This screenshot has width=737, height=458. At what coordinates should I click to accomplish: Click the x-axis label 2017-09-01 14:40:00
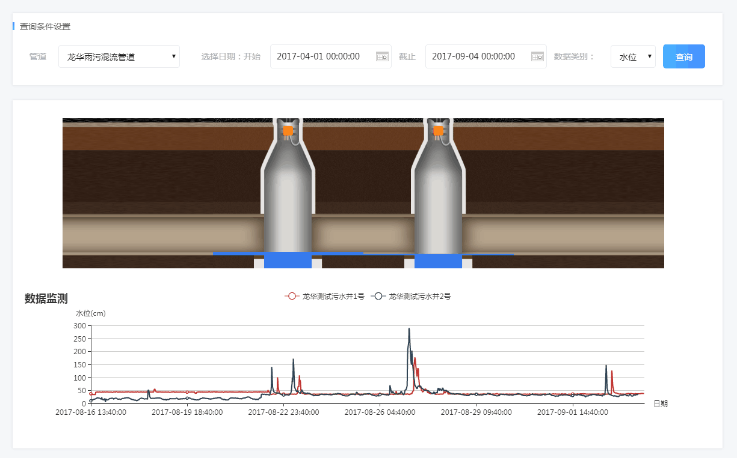[572, 412]
